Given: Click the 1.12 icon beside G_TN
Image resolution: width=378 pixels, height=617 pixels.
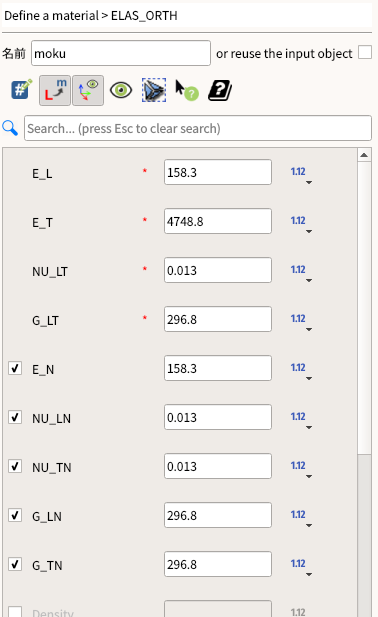Looking at the screenshot, I should [x=298, y=563].
